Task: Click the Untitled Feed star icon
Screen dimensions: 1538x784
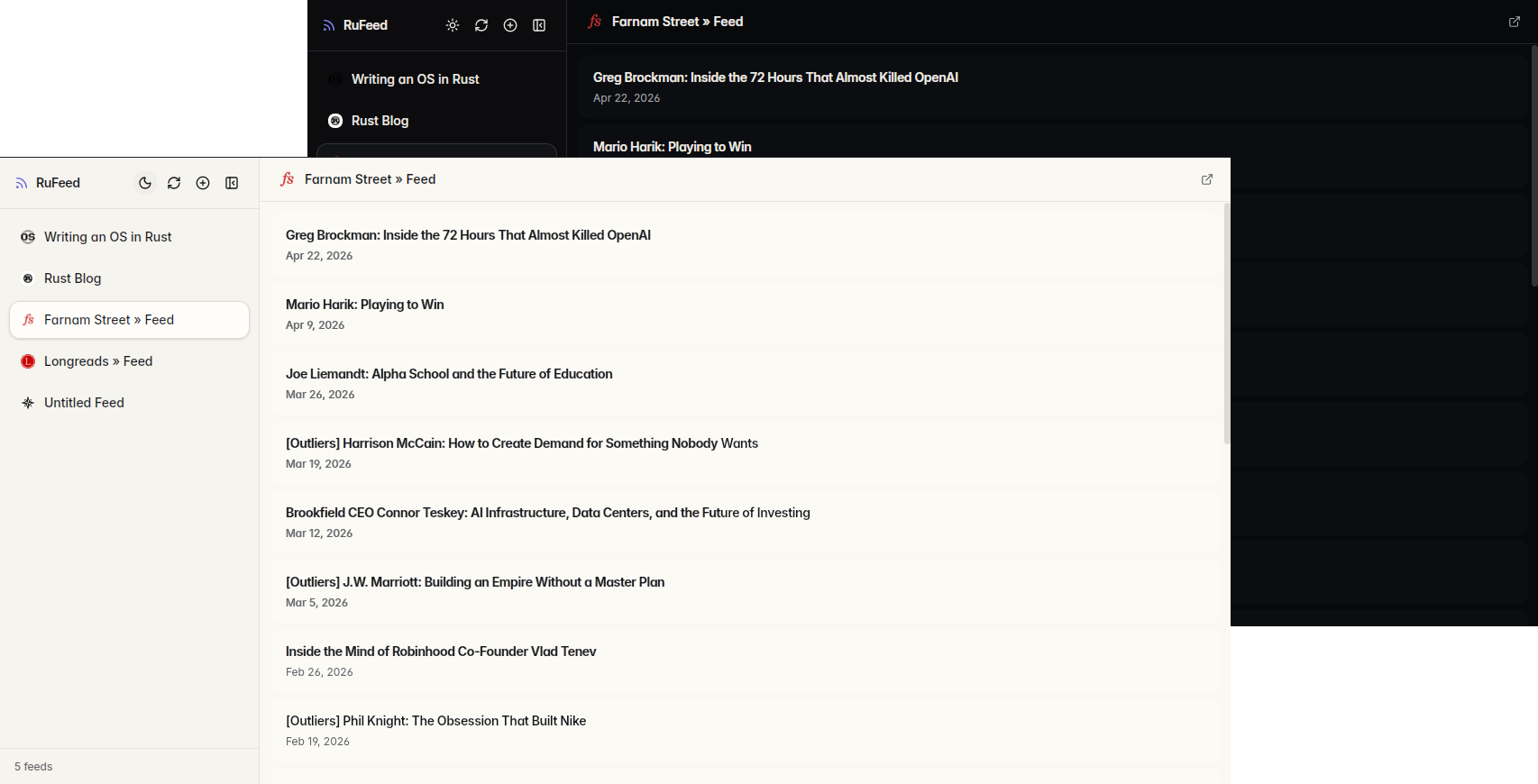Action: 28,403
